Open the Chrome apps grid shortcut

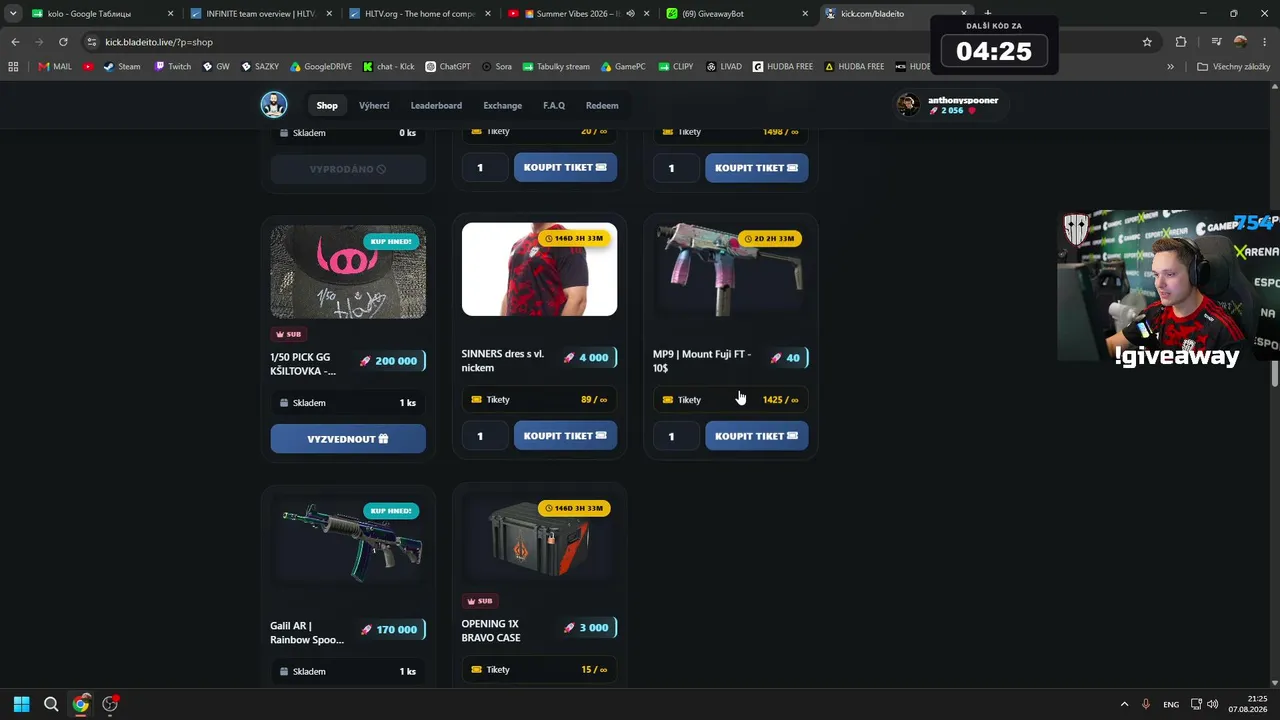point(13,67)
